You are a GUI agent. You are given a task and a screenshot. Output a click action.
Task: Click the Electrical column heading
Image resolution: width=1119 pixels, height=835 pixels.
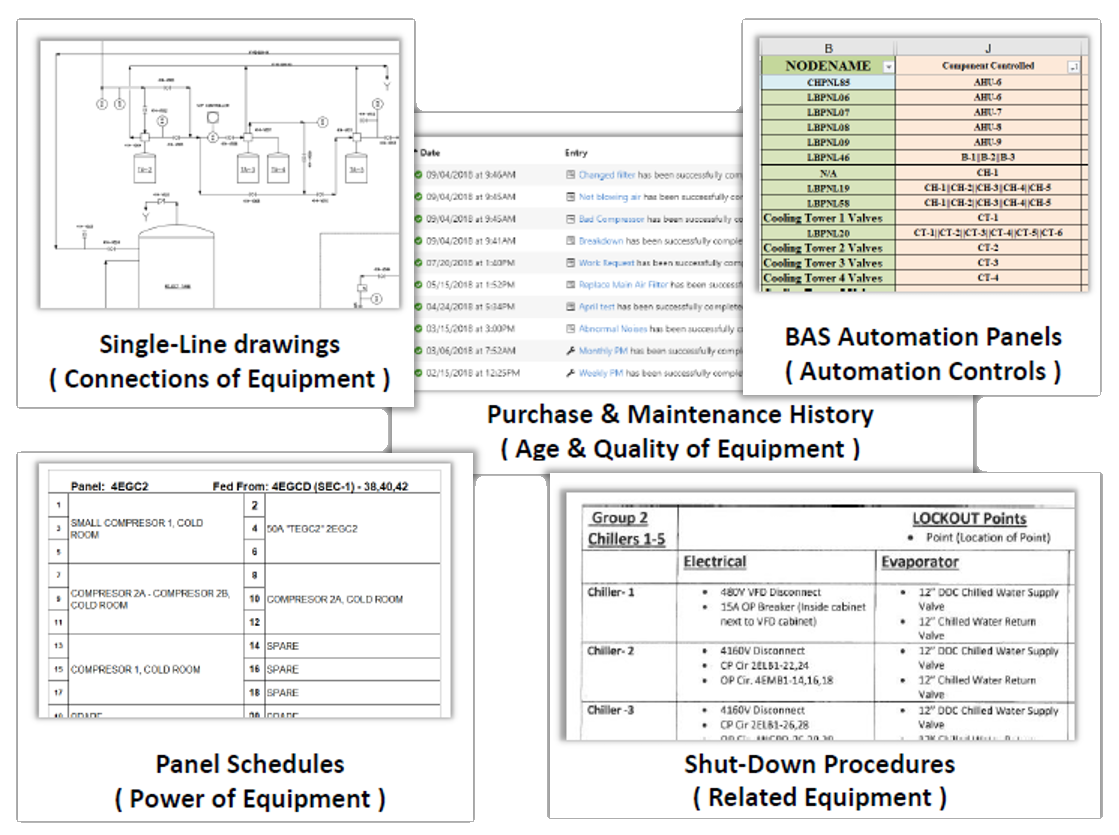(x=714, y=562)
